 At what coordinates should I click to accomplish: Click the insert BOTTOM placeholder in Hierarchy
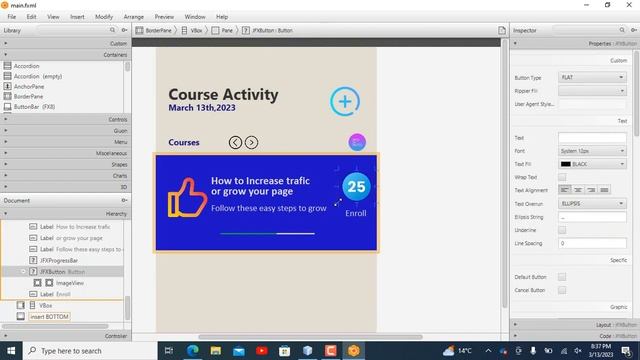pos(49,316)
